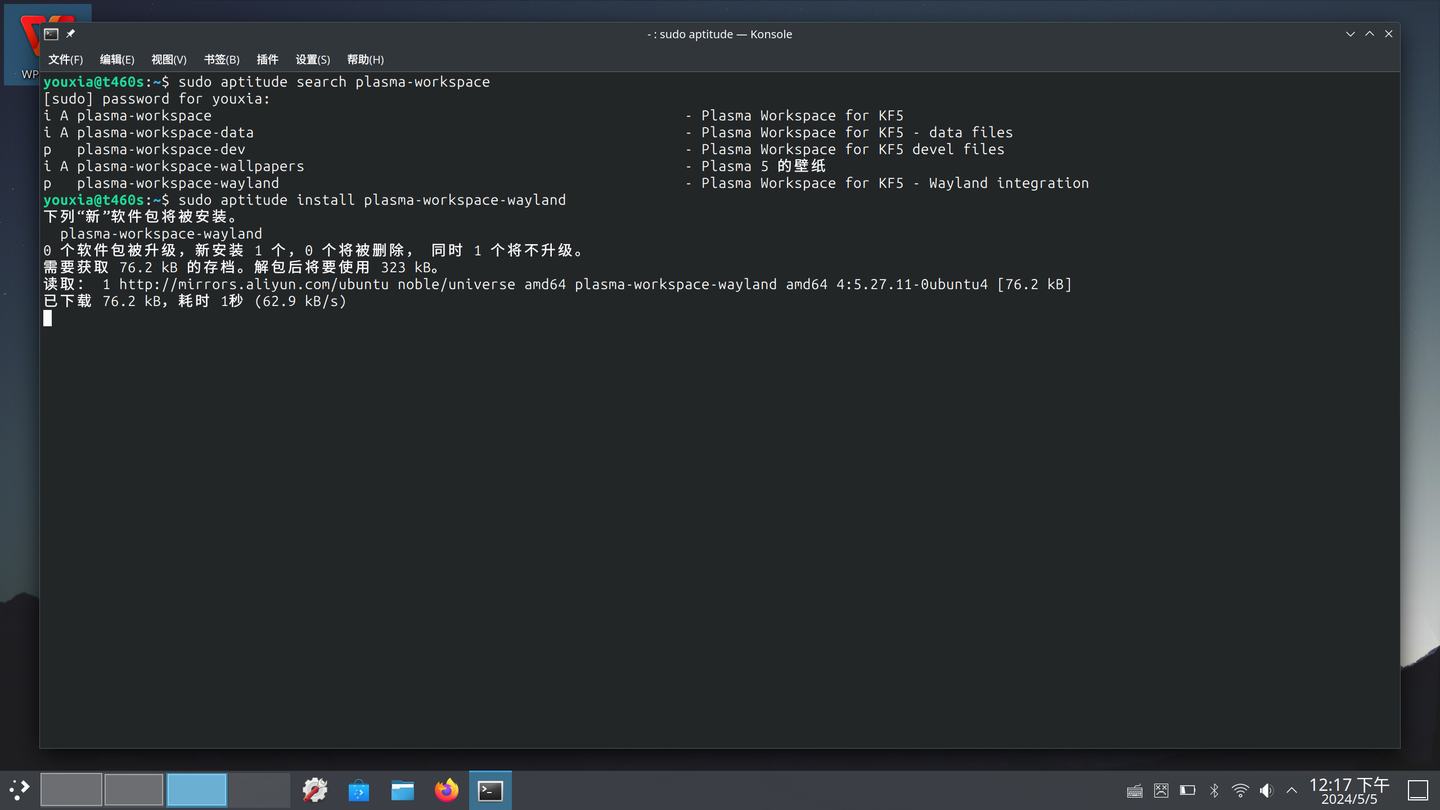
Task: Open the 书签(B) menu
Action: tap(220, 59)
